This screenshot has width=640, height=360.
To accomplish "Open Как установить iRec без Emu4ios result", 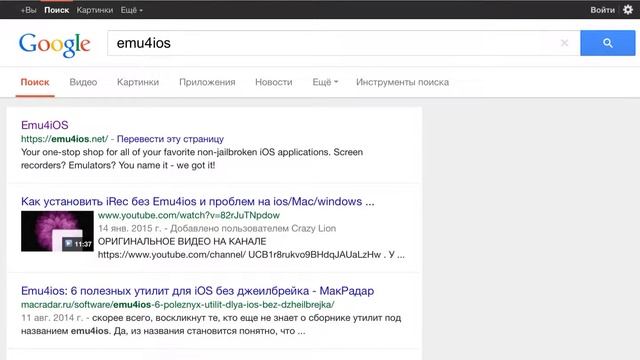I will 198,201.
